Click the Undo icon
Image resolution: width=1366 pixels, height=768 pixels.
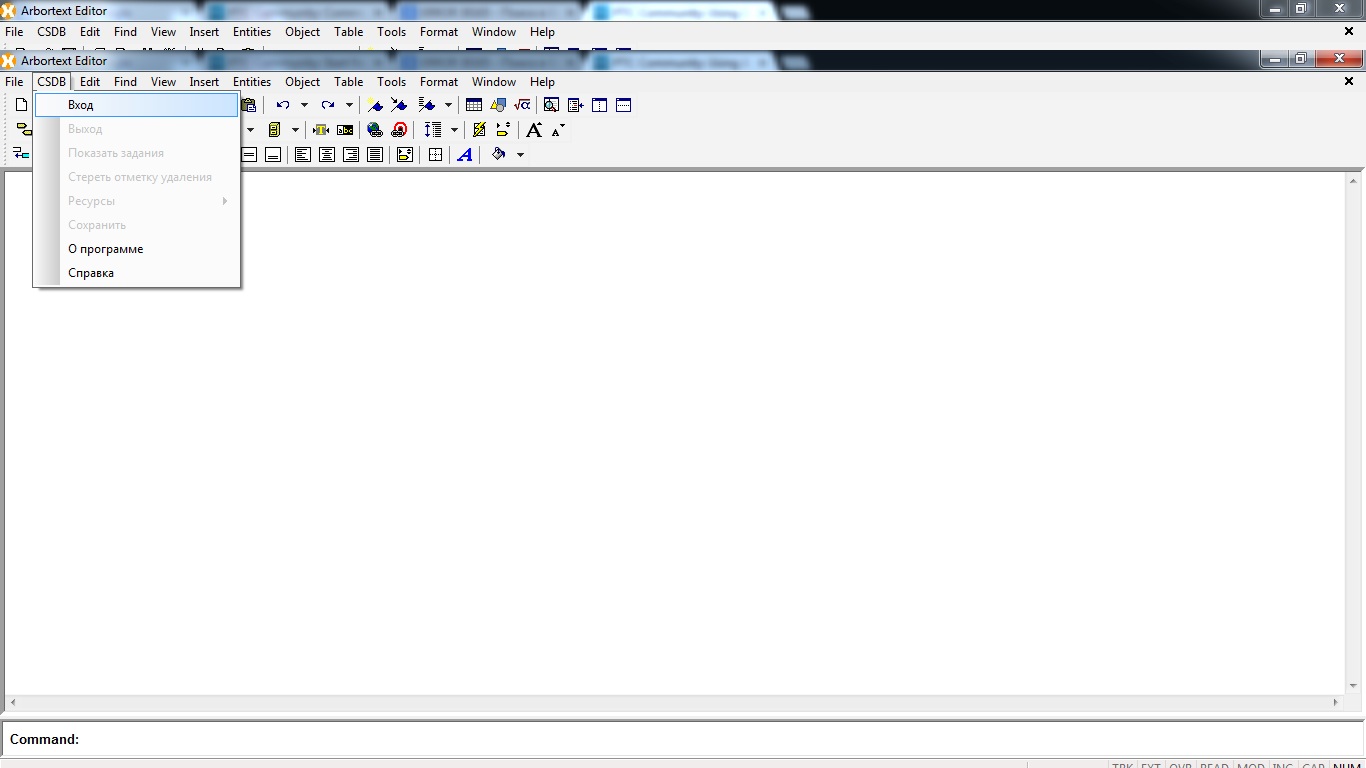pos(281,104)
